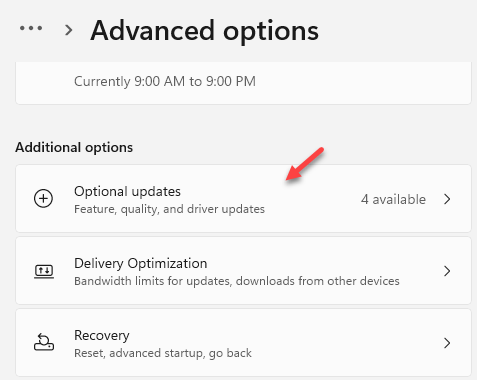Viewport: 477px width, 380px height.
Task: Click the '4 available' status text
Action: 393,199
